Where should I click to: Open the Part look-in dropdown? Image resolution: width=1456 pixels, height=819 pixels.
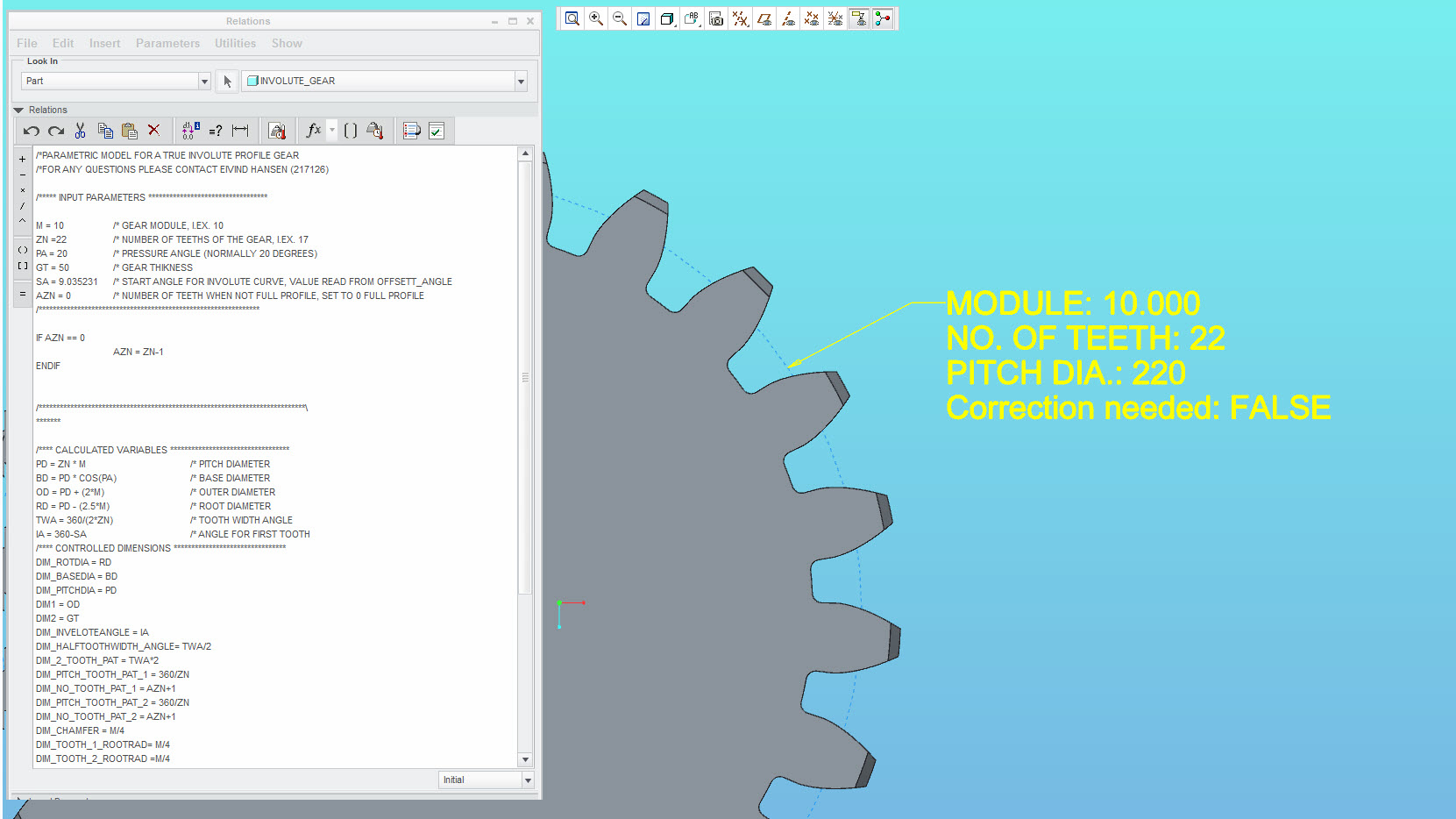[x=204, y=81]
